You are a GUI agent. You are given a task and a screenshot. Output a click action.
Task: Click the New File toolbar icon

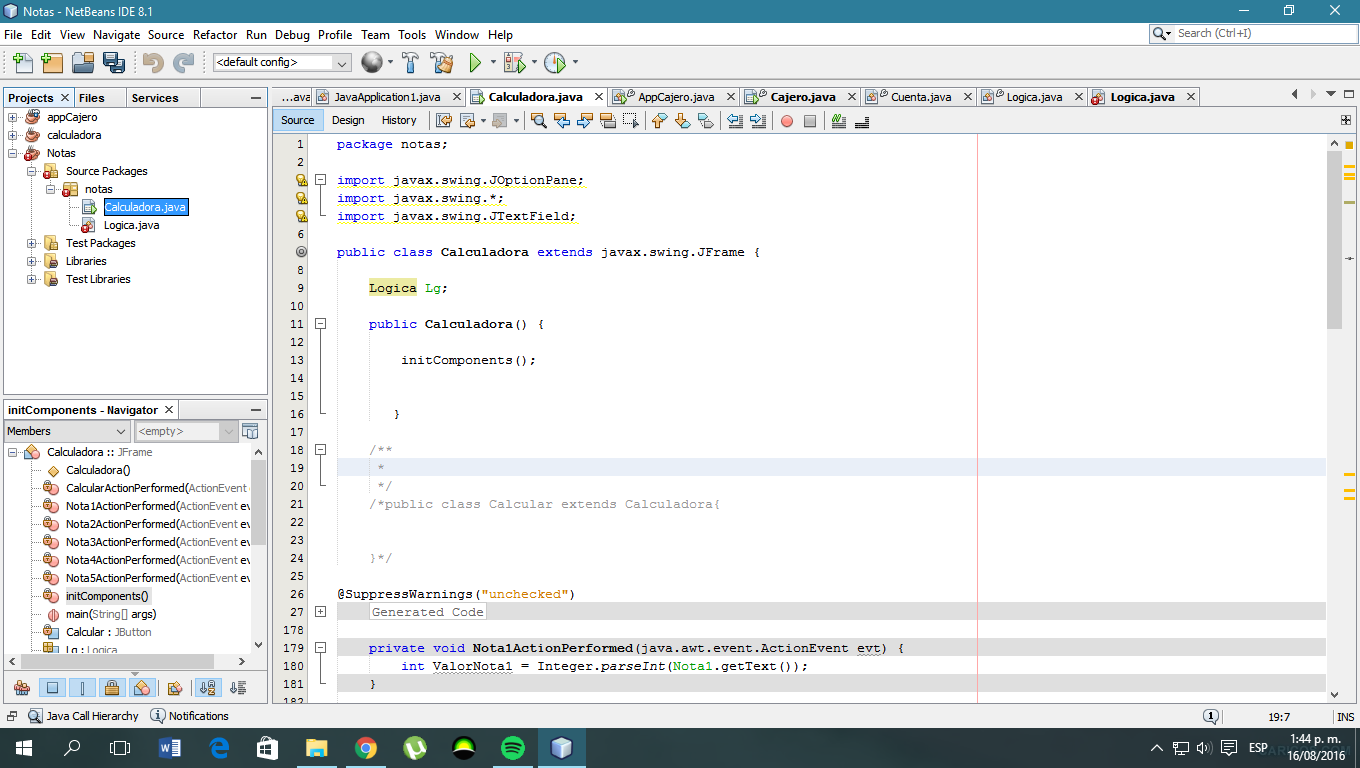[x=22, y=62]
